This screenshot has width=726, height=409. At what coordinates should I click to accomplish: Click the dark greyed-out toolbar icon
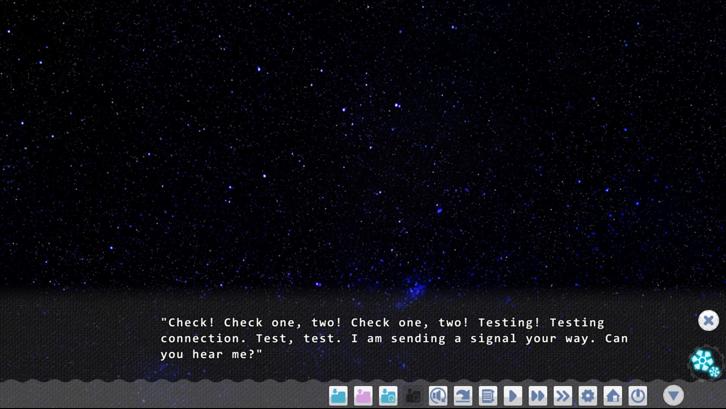pos(413,396)
